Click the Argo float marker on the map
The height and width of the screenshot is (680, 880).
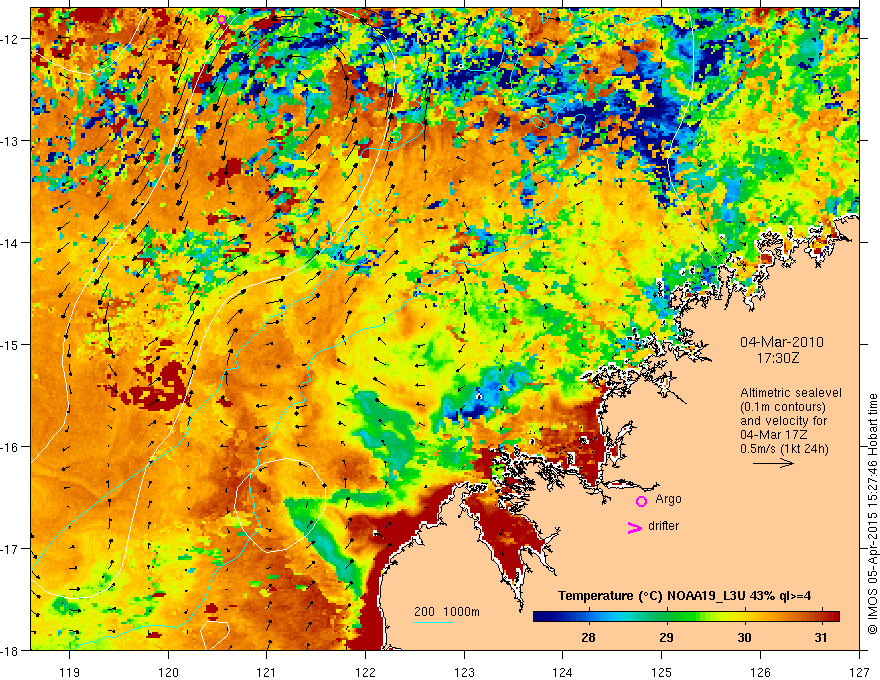pos(221,20)
